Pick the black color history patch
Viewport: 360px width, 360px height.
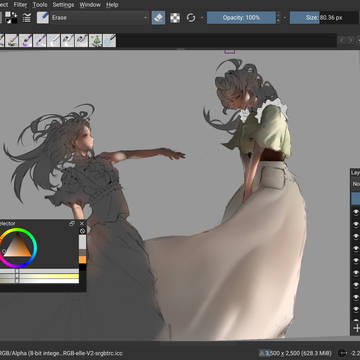82,267
